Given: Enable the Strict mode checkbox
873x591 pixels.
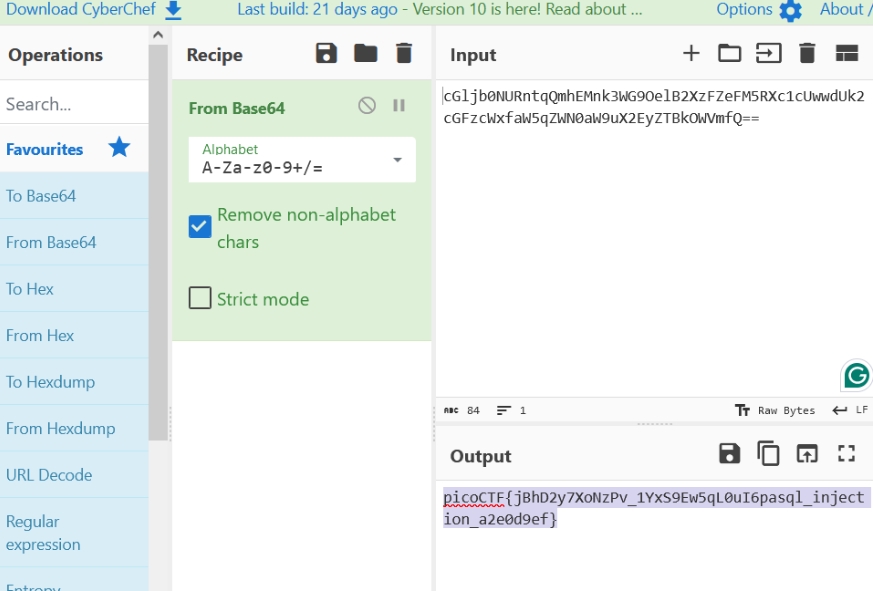Looking at the screenshot, I should [200, 298].
